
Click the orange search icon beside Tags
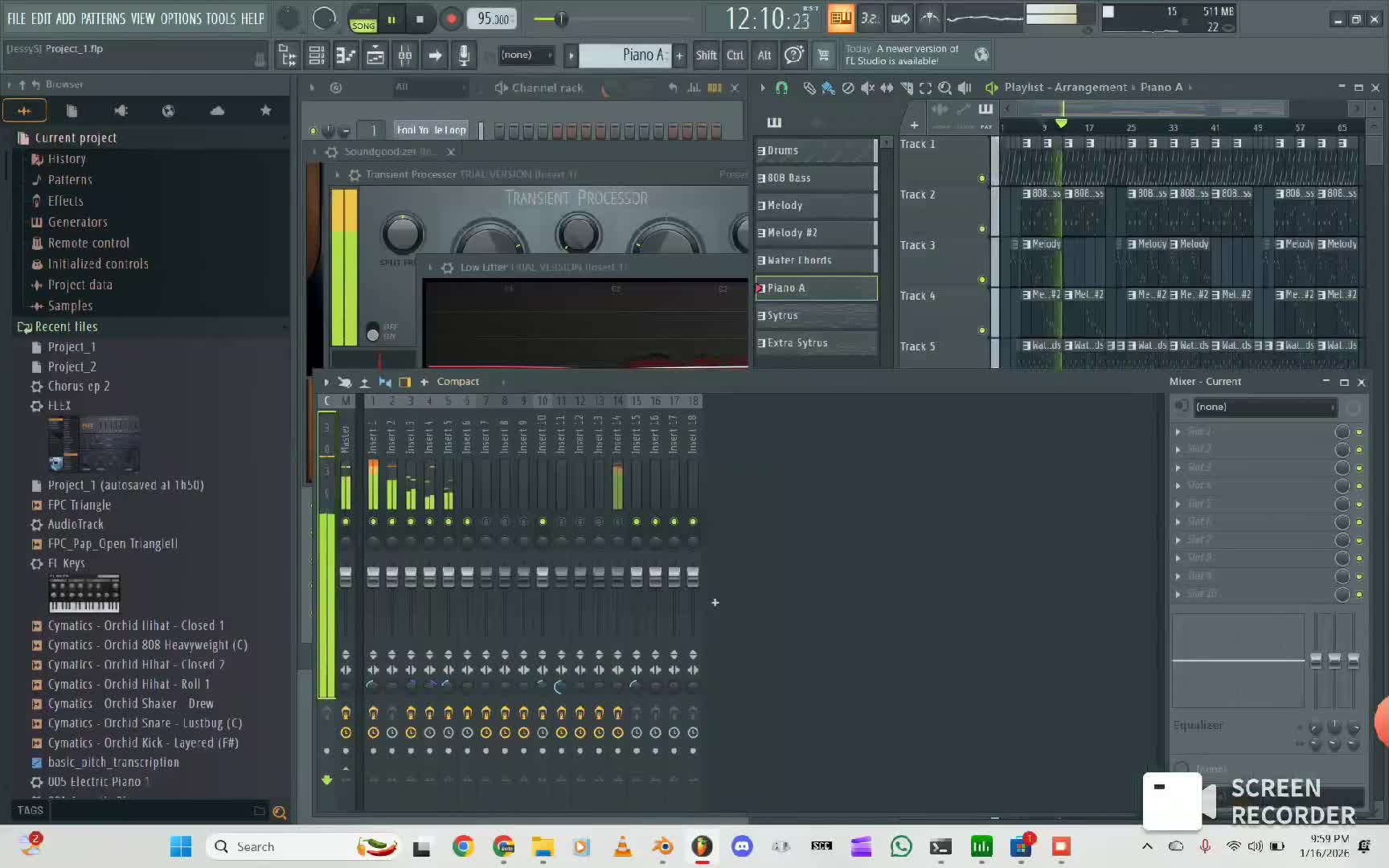[x=279, y=813]
